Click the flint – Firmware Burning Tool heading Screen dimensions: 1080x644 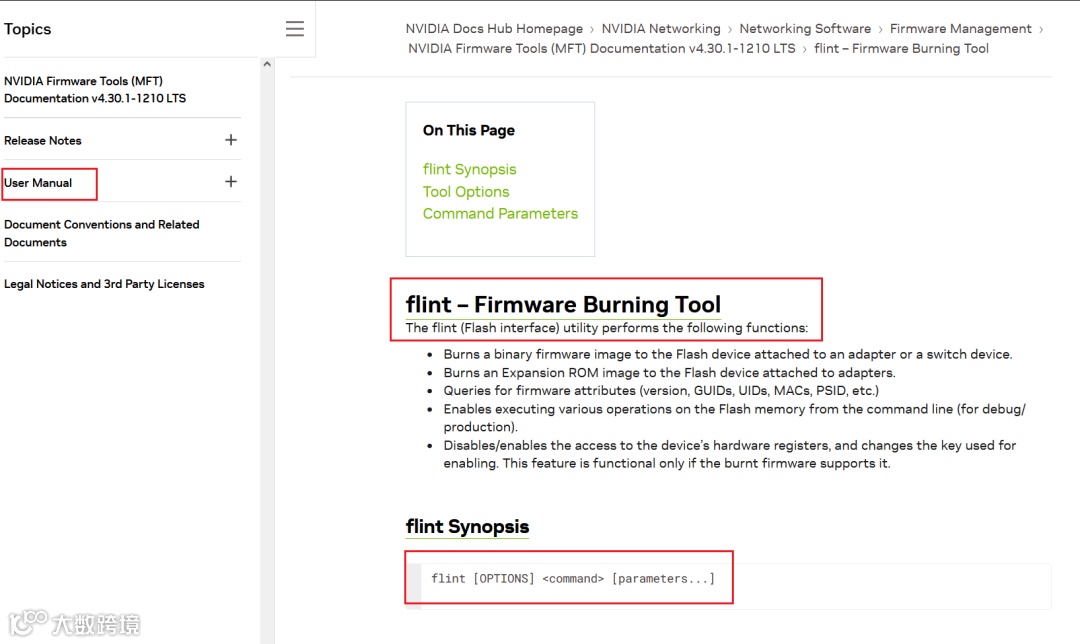pos(563,304)
